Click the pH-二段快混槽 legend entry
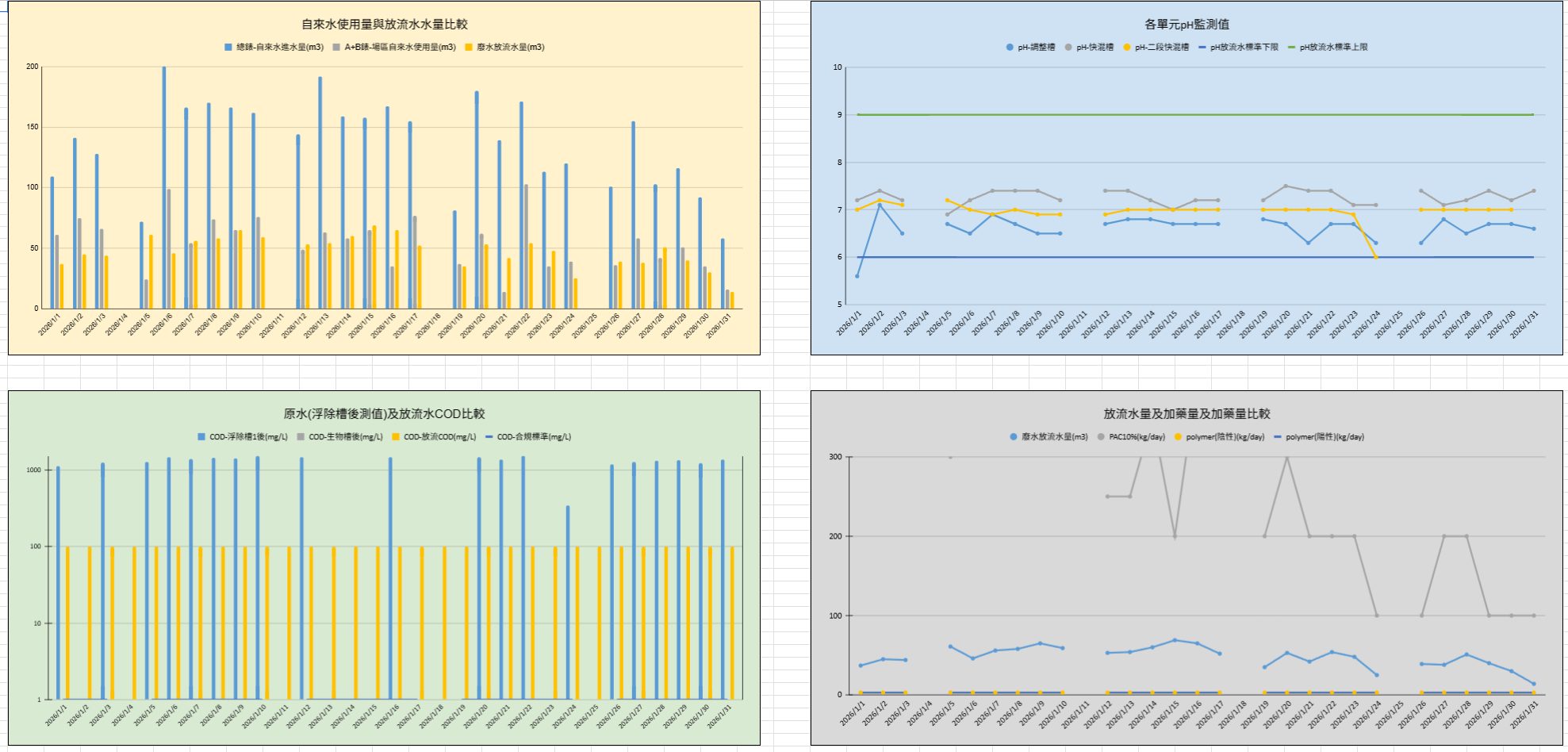Screen dimensions: 1568x752 point(1161,48)
